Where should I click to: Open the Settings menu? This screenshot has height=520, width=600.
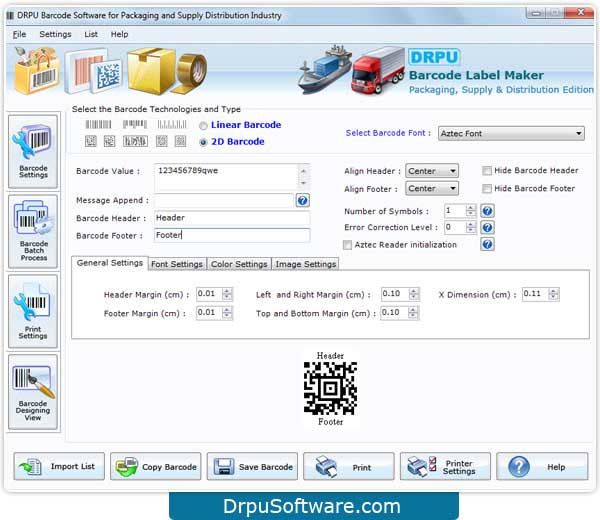(55, 34)
